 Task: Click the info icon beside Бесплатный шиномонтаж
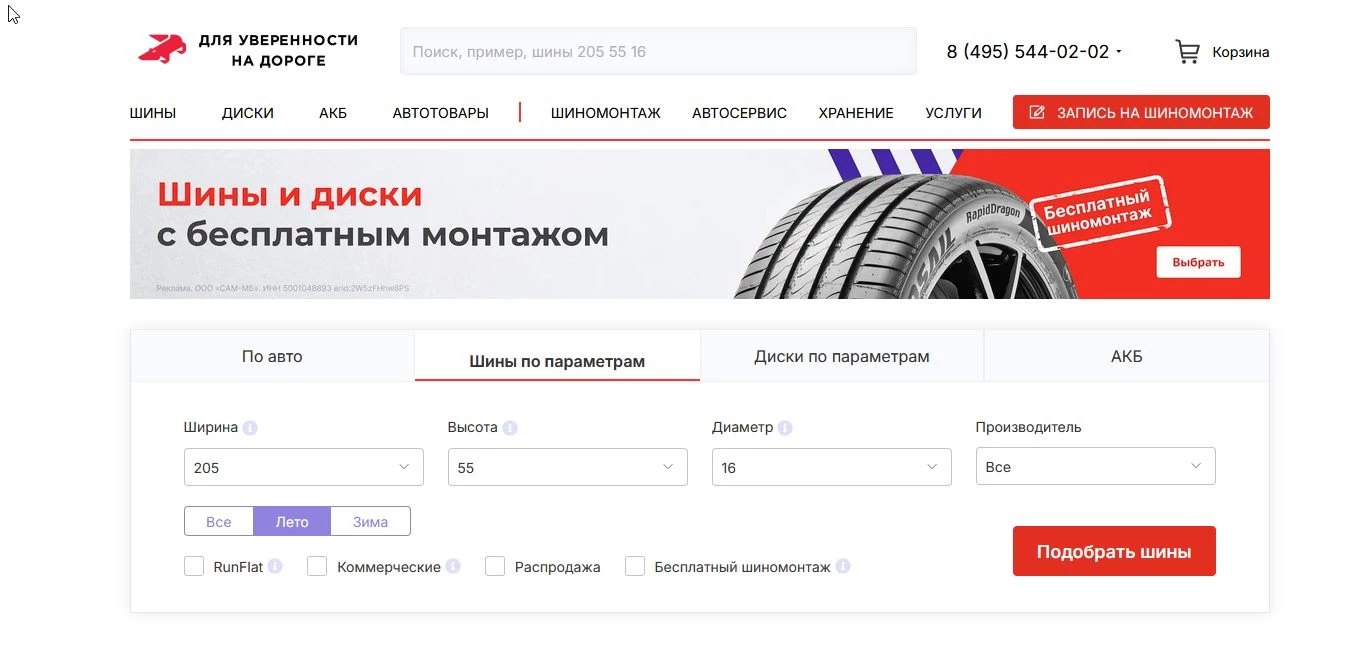tap(843, 566)
